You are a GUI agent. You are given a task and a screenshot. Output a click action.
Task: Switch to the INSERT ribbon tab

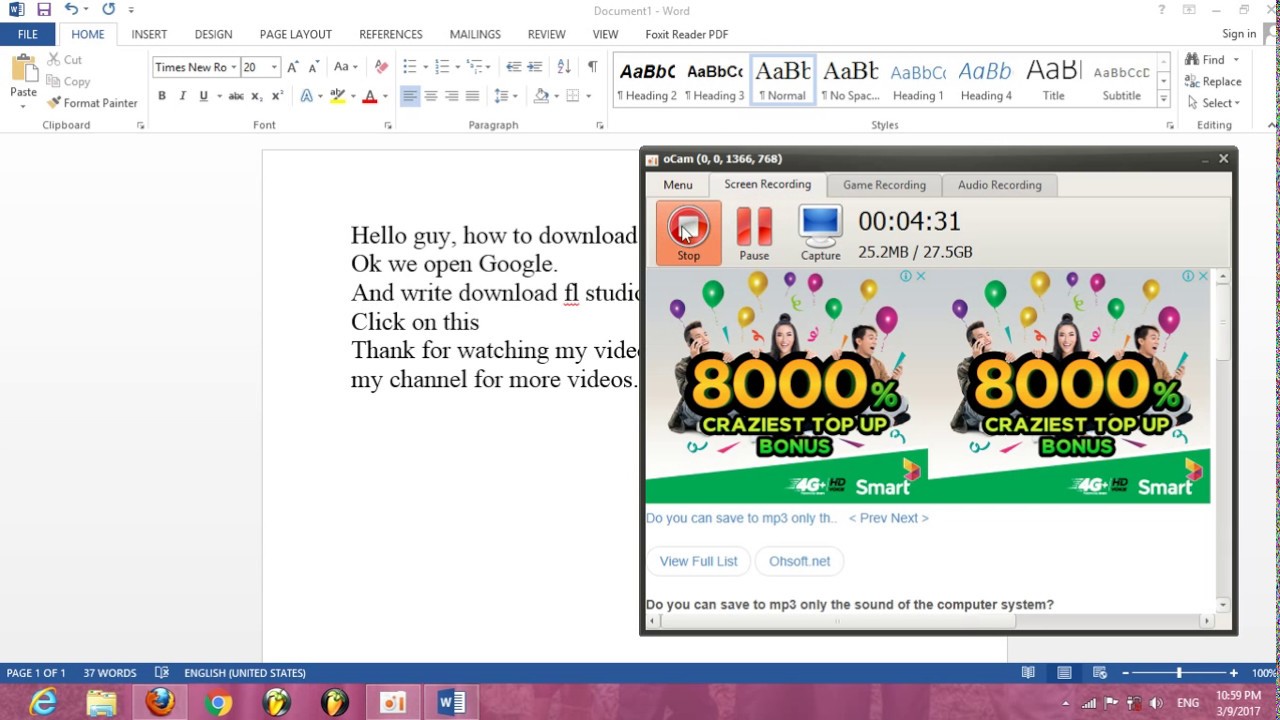click(149, 34)
